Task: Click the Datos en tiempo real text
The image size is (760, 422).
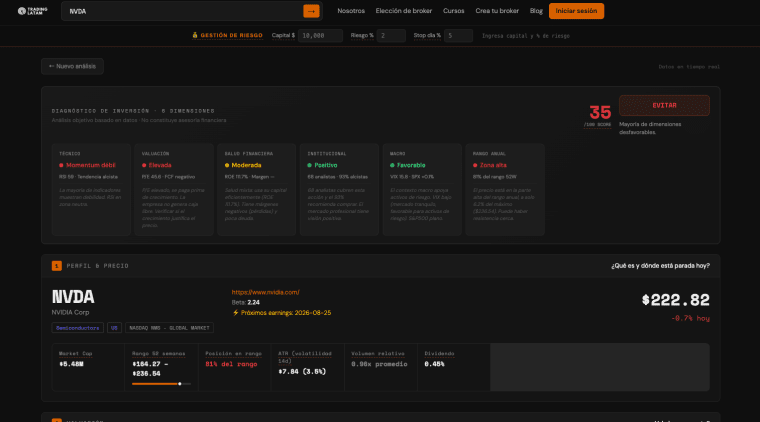Action: [689, 67]
